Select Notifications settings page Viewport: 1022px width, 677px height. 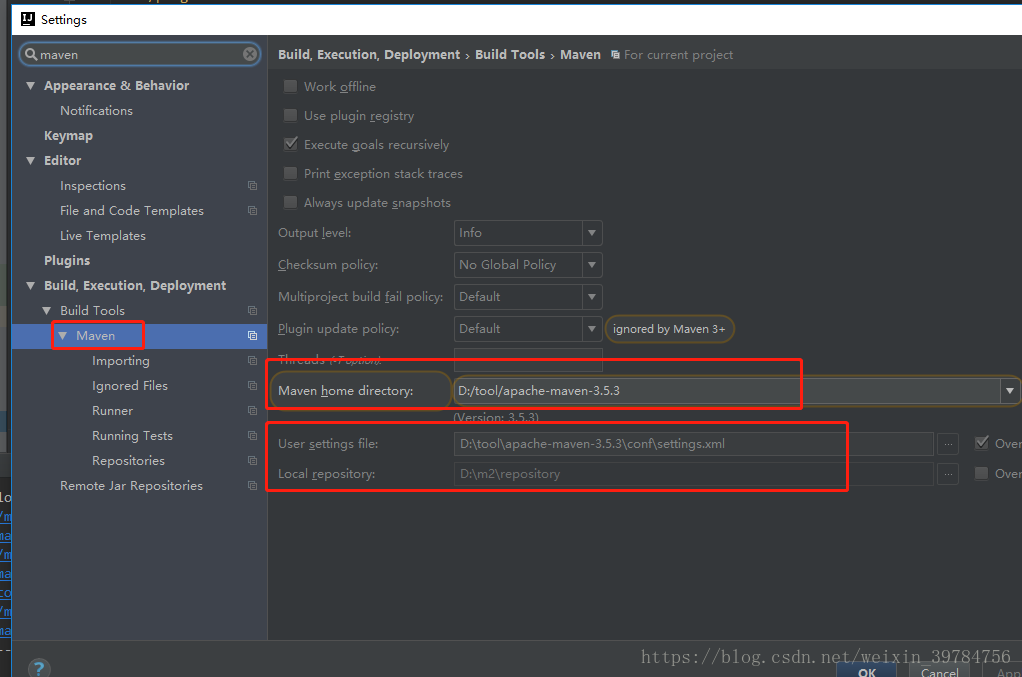96,111
